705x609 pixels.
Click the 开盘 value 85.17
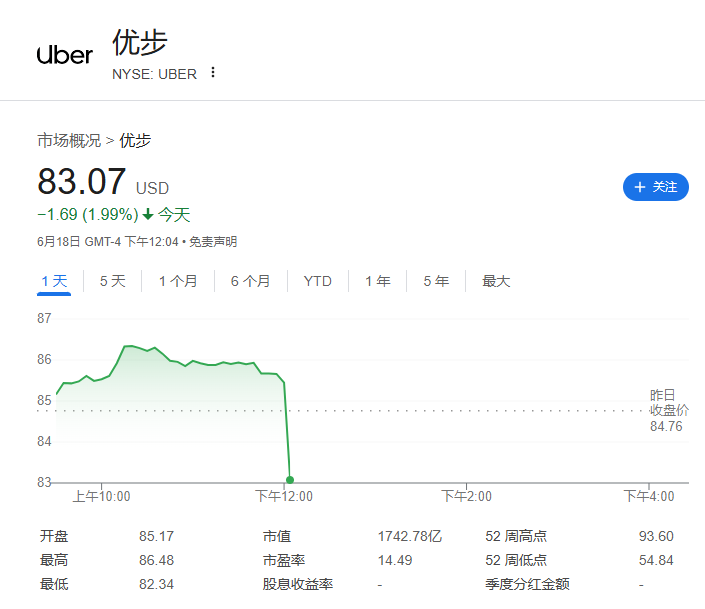156,536
